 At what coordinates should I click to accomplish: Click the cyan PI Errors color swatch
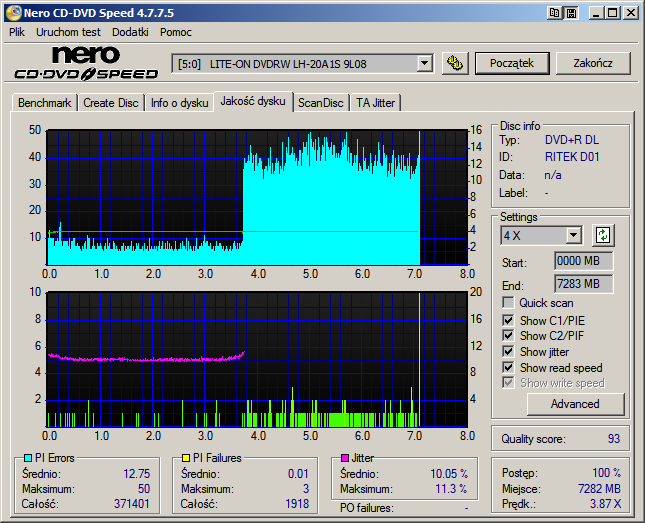[28, 458]
